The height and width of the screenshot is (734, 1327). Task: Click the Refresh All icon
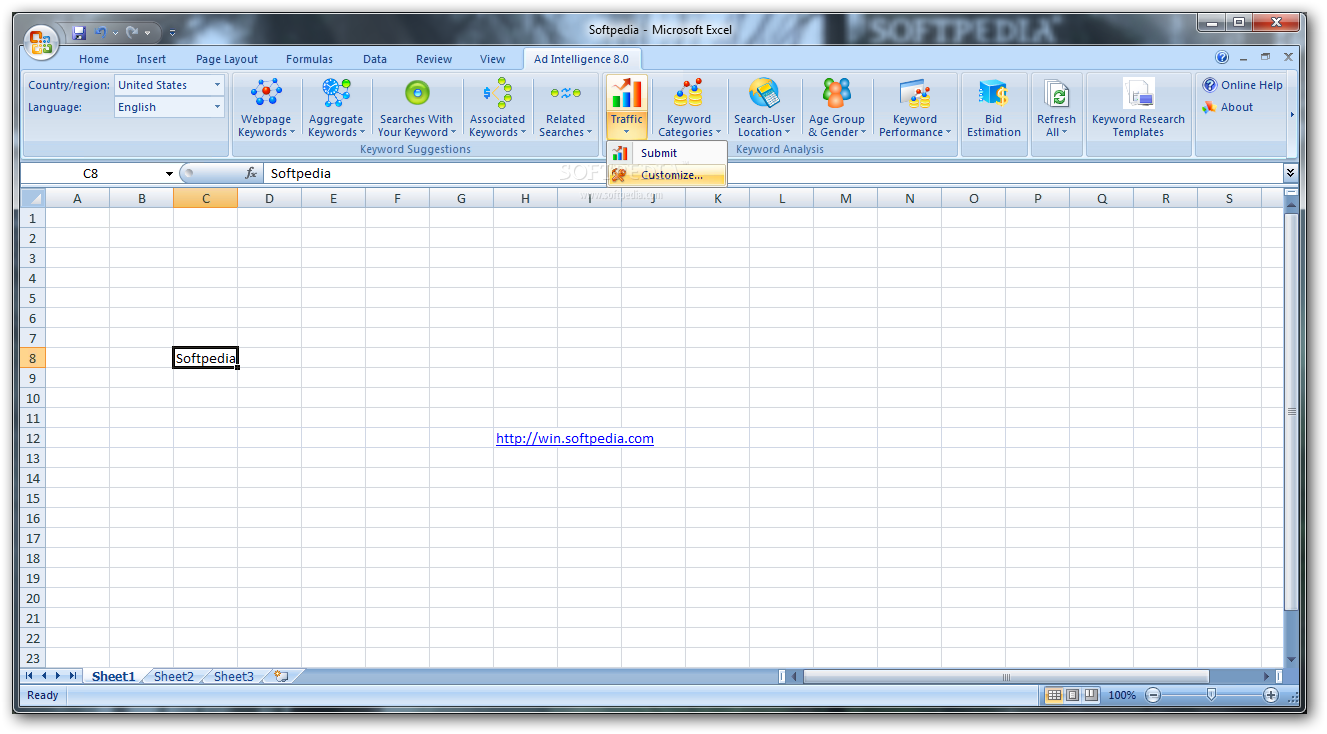pos(1056,93)
